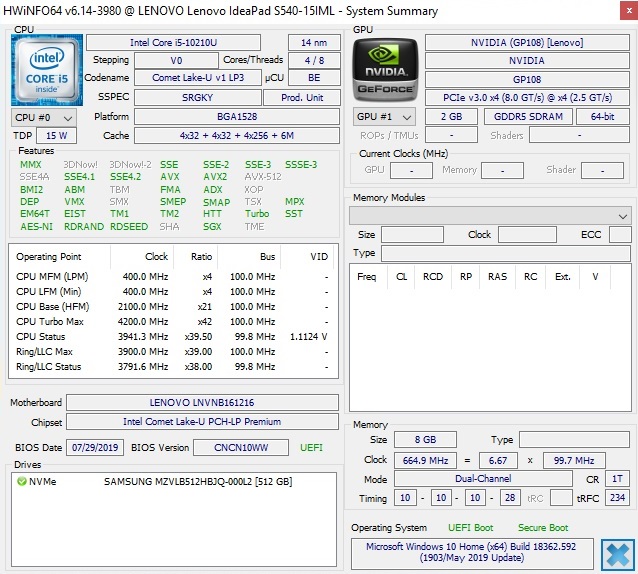Click the NVIDIA GeForce logo
Image resolution: width=638 pixels, height=574 pixels.
click(385, 70)
